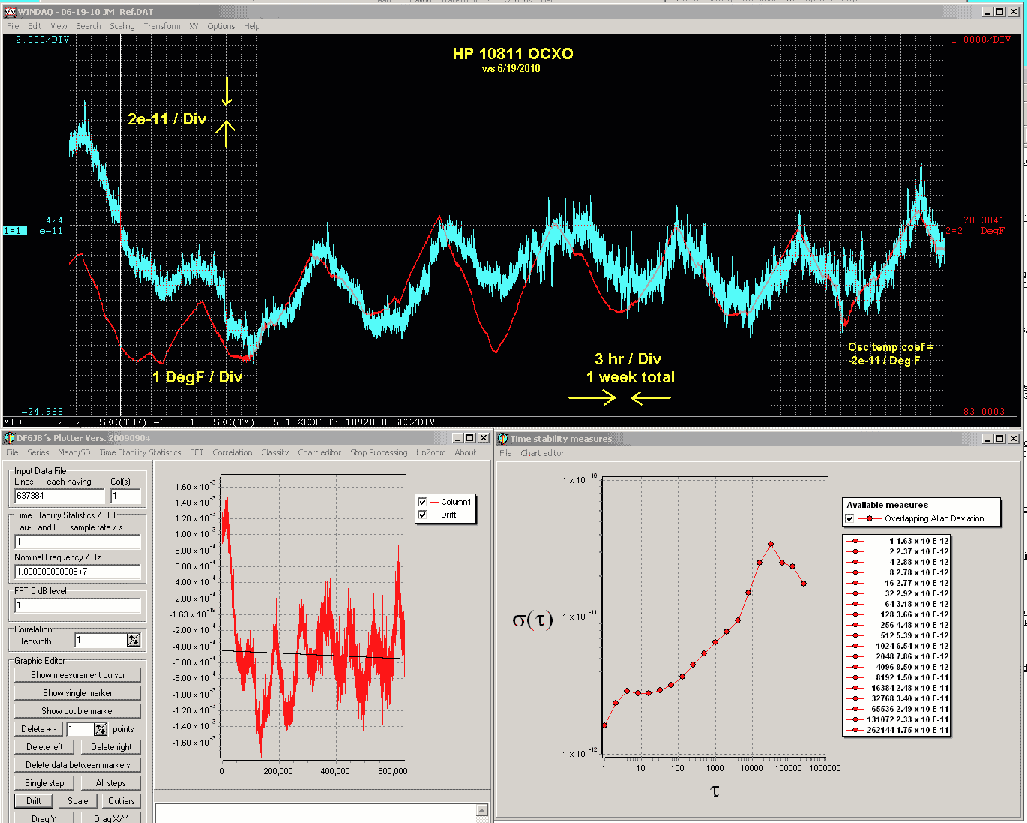The height and width of the screenshot is (823, 1027).
Task: Click the Scale button in Graphic Editor
Action: [77, 801]
